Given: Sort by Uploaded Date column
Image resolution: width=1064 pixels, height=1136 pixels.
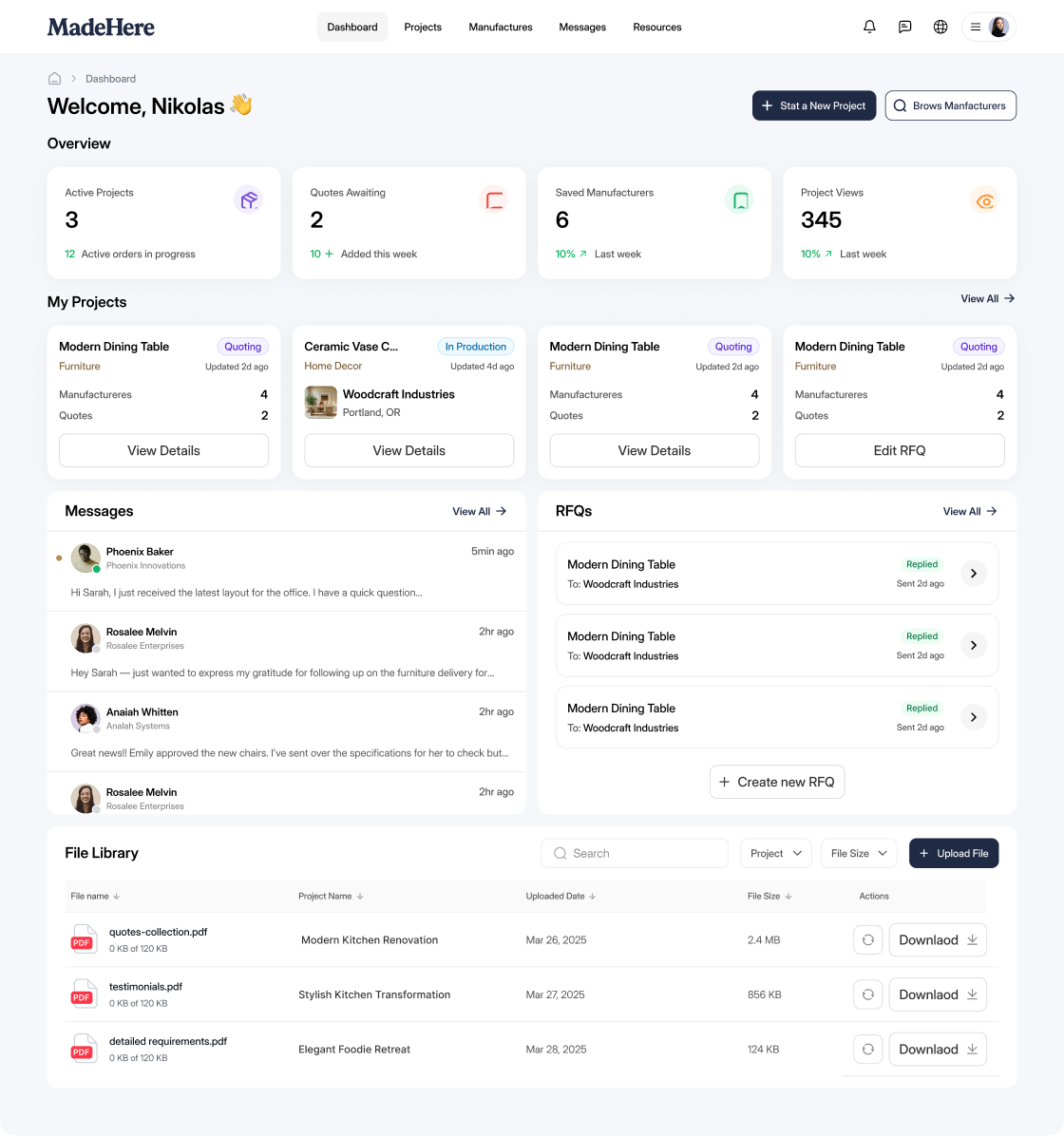Looking at the screenshot, I should [x=561, y=897].
